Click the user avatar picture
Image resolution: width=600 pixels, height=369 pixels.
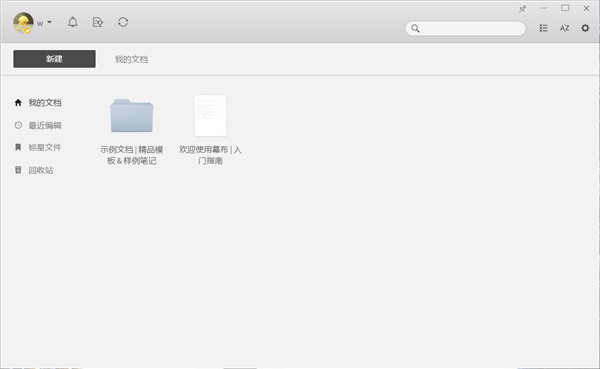23,22
